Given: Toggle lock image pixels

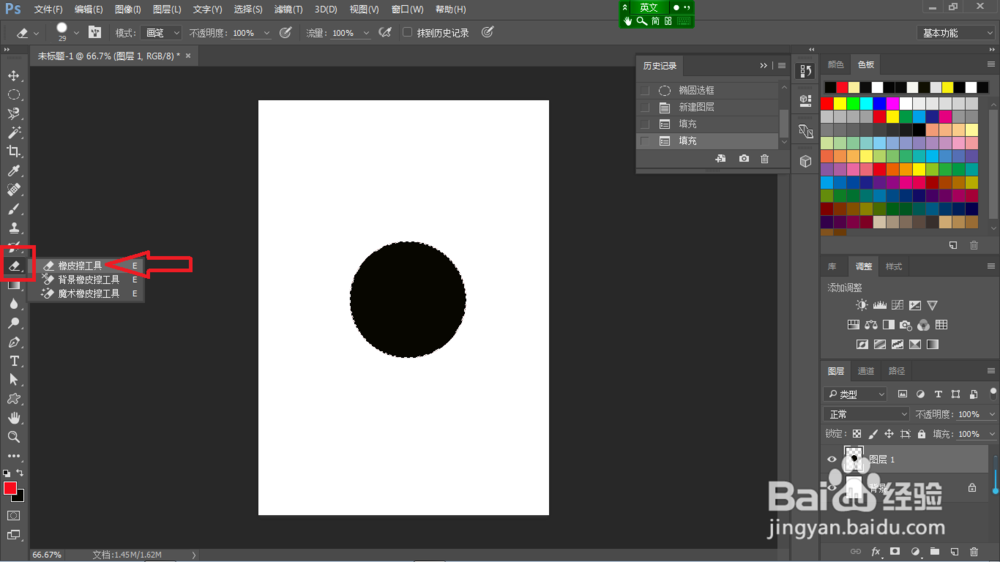Looking at the screenshot, I should pos(873,434).
